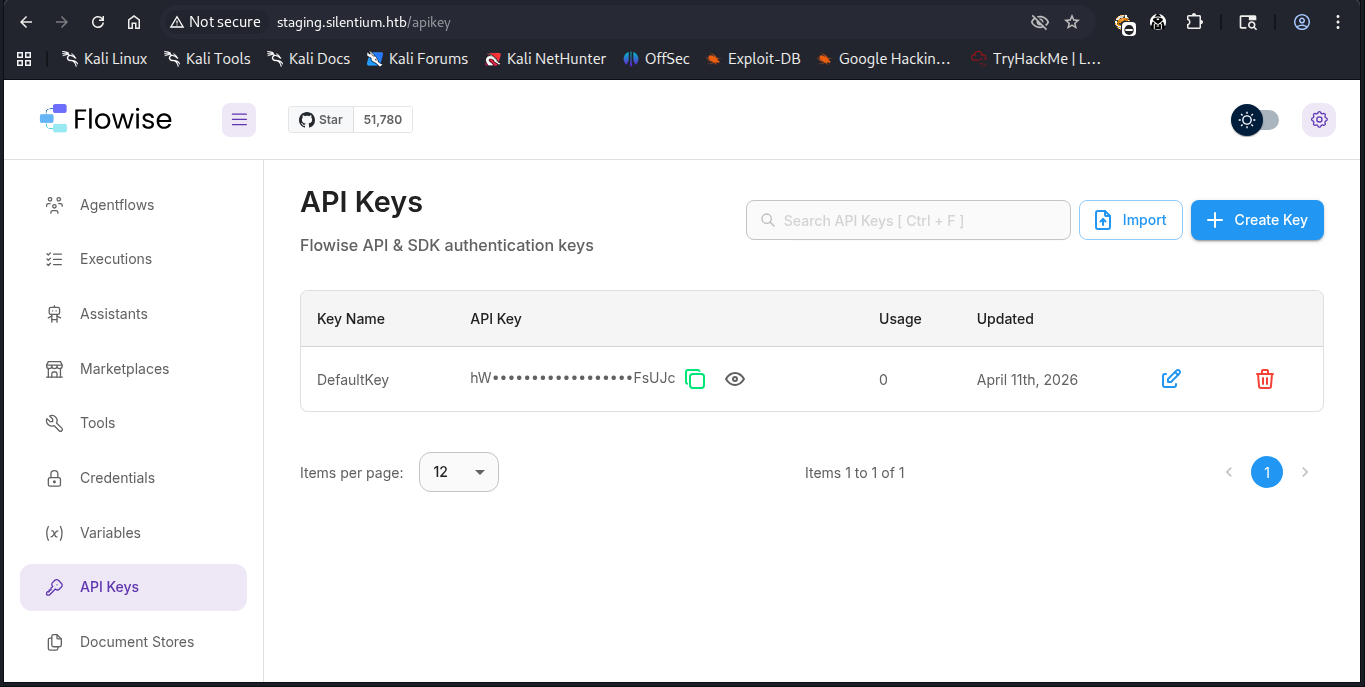The image size is (1365, 687).
Task: Focus the Search API Keys field
Action: tap(908, 220)
